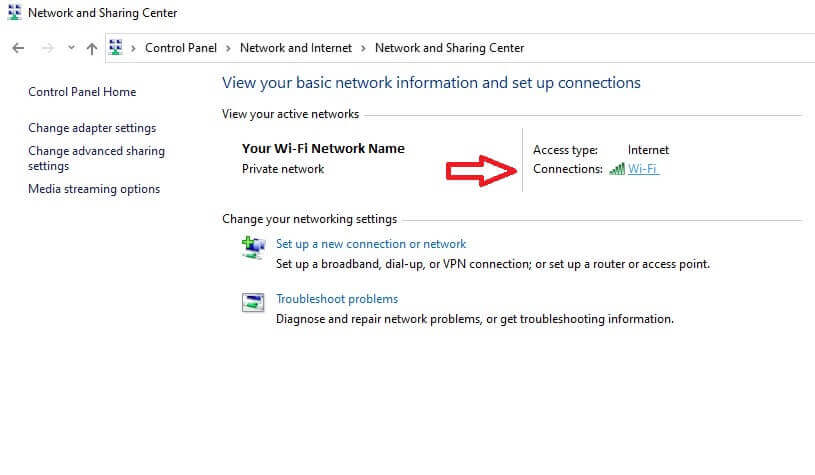Image resolution: width=815 pixels, height=475 pixels.
Task: Click the Forward arrow navigation button
Action: click(47, 48)
